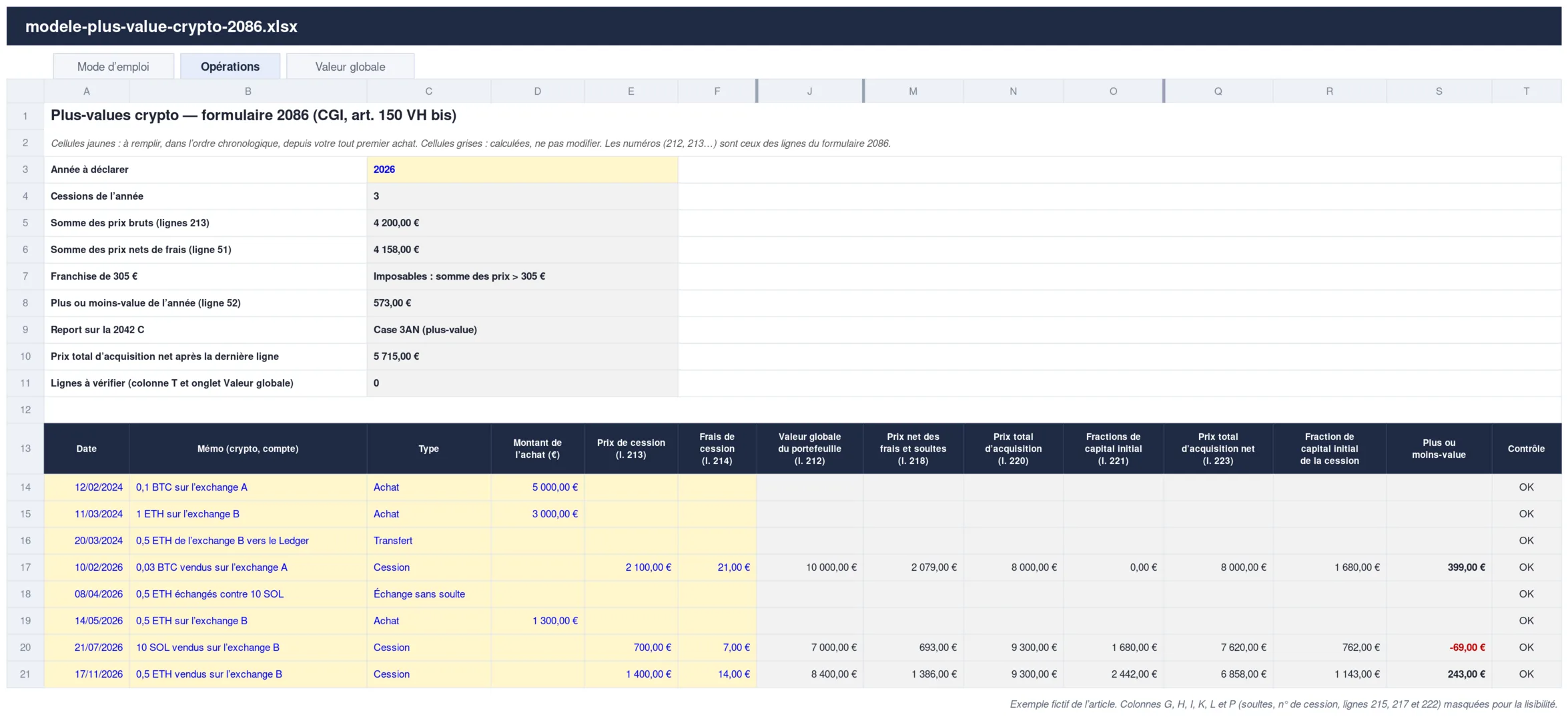This screenshot has height=717, width=1568.
Task: Select memo '0,03 BTC vendus sur l'exchange A'
Action: pyautogui.click(x=248, y=567)
